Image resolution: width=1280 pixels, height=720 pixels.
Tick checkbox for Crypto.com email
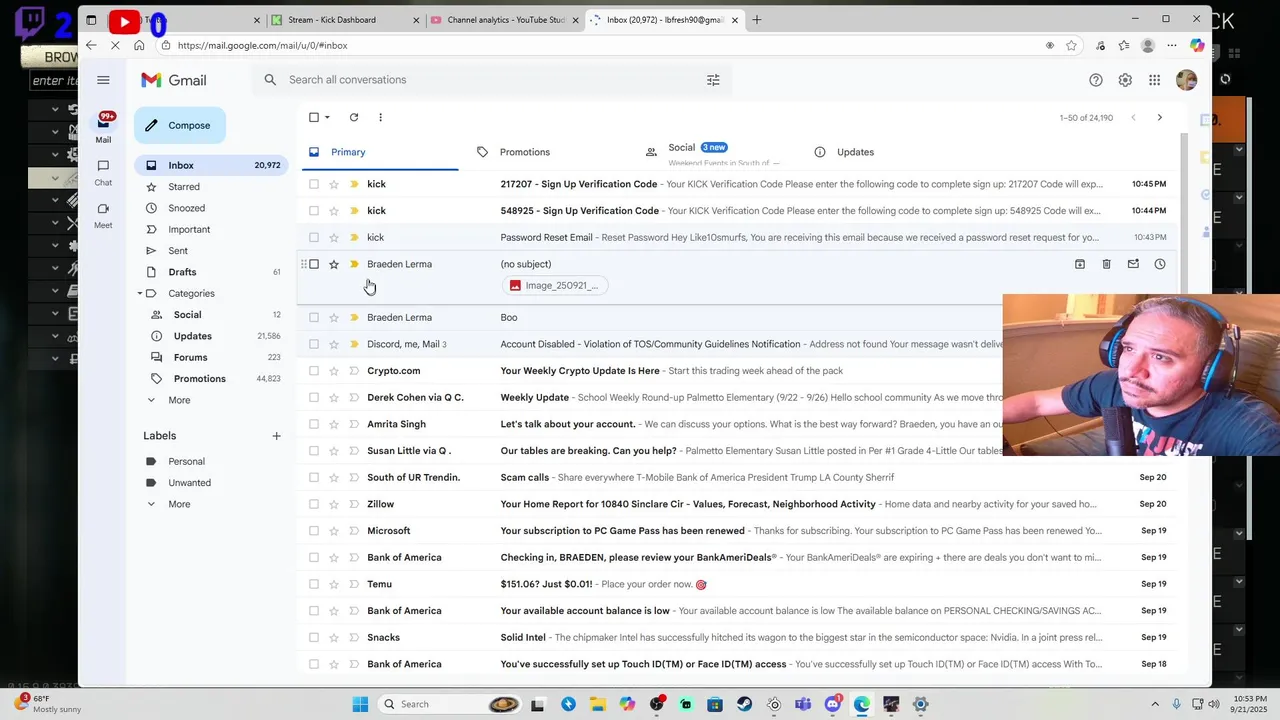pyautogui.click(x=314, y=371)
